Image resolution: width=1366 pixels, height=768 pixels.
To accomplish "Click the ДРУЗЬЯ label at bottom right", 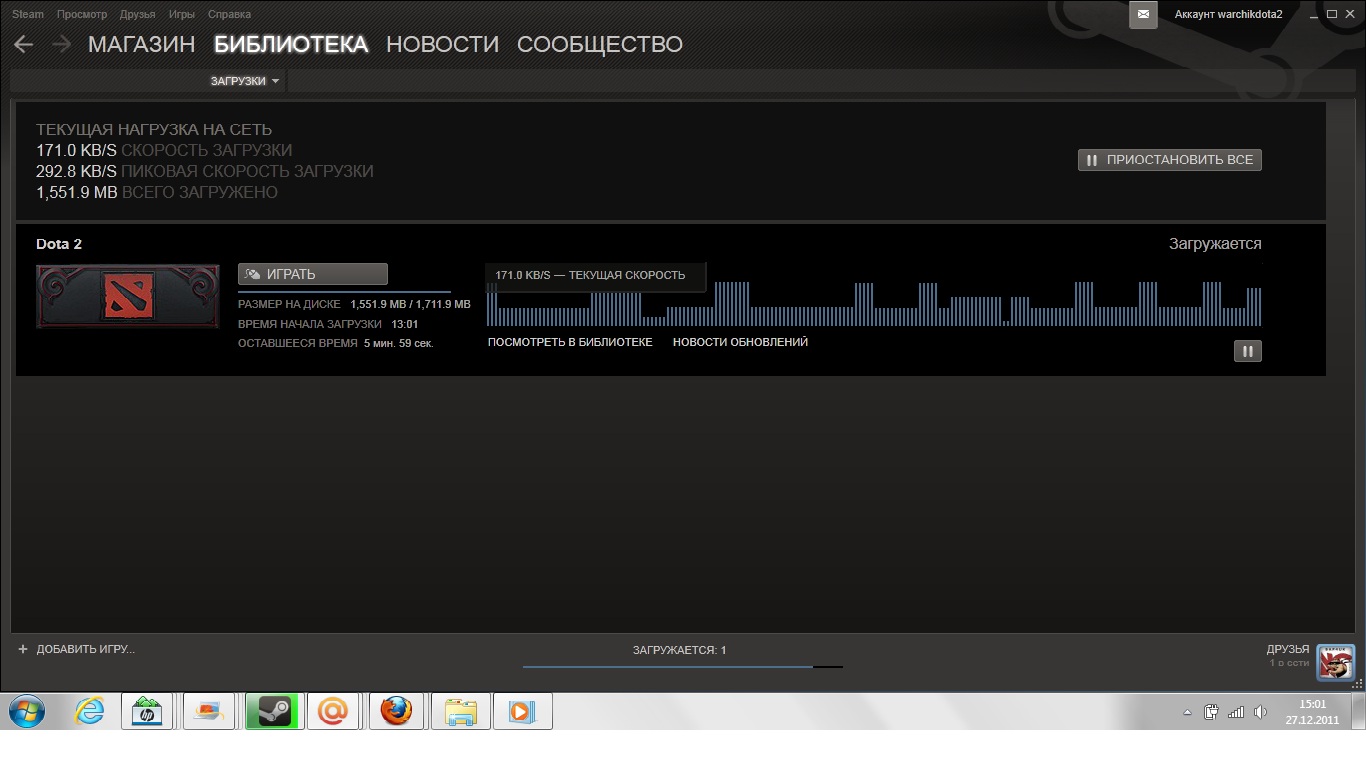I will coord(1288,650).
